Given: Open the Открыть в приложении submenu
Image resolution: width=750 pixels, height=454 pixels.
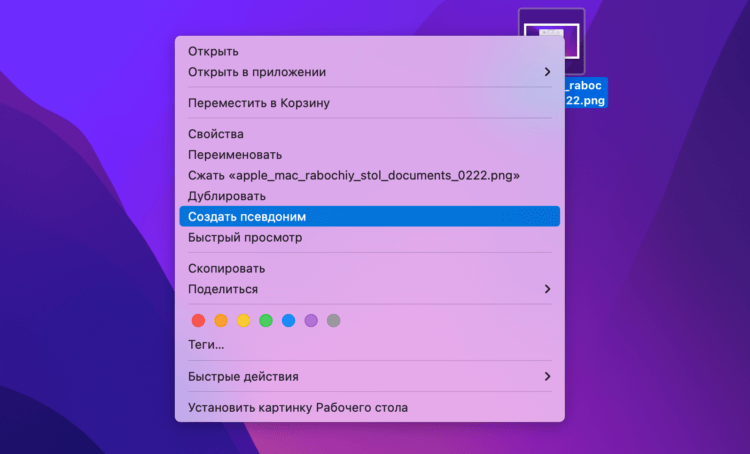Looking at the screenshot, I should [369, 72].
